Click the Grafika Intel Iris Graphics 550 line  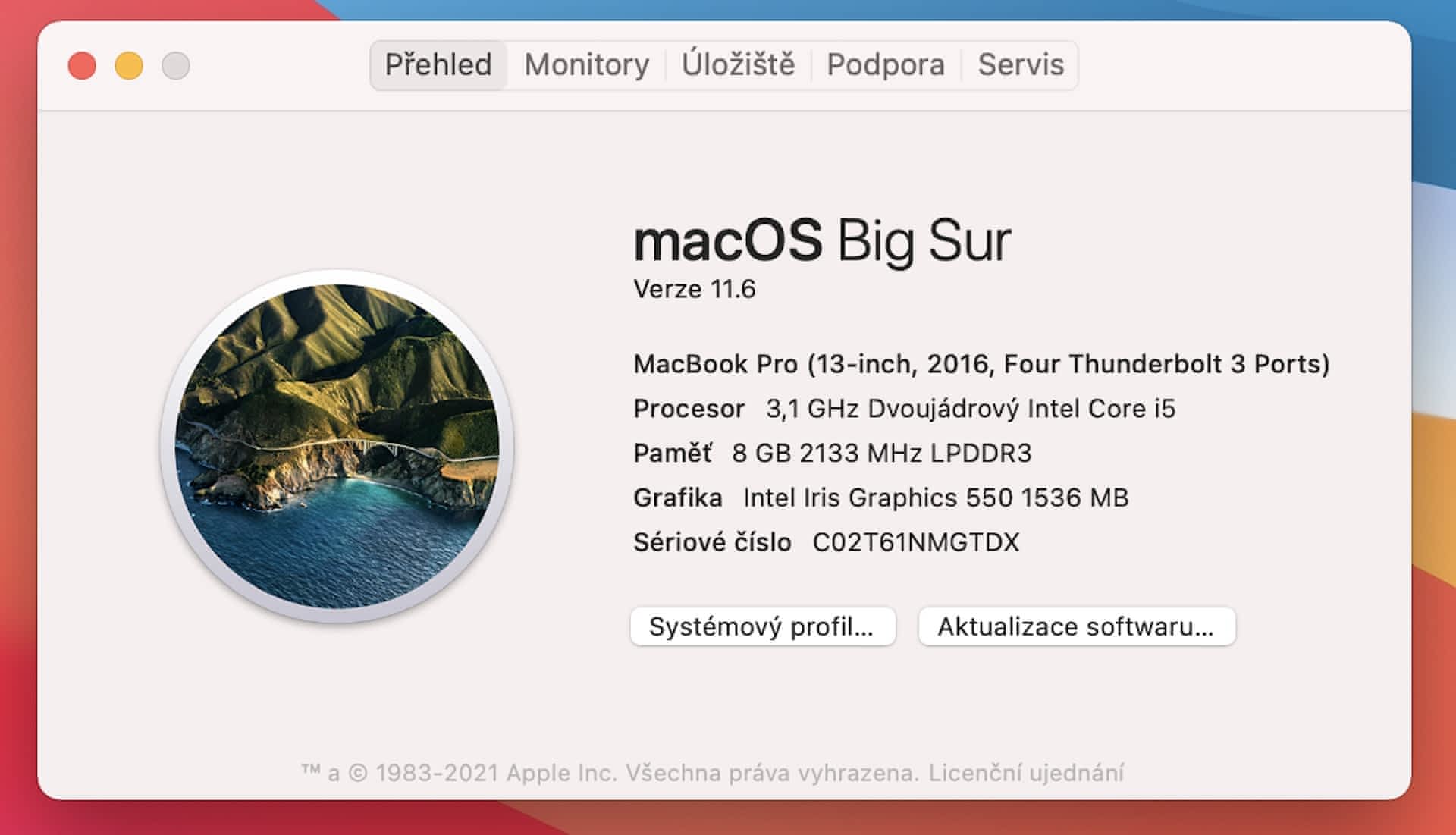880,498
